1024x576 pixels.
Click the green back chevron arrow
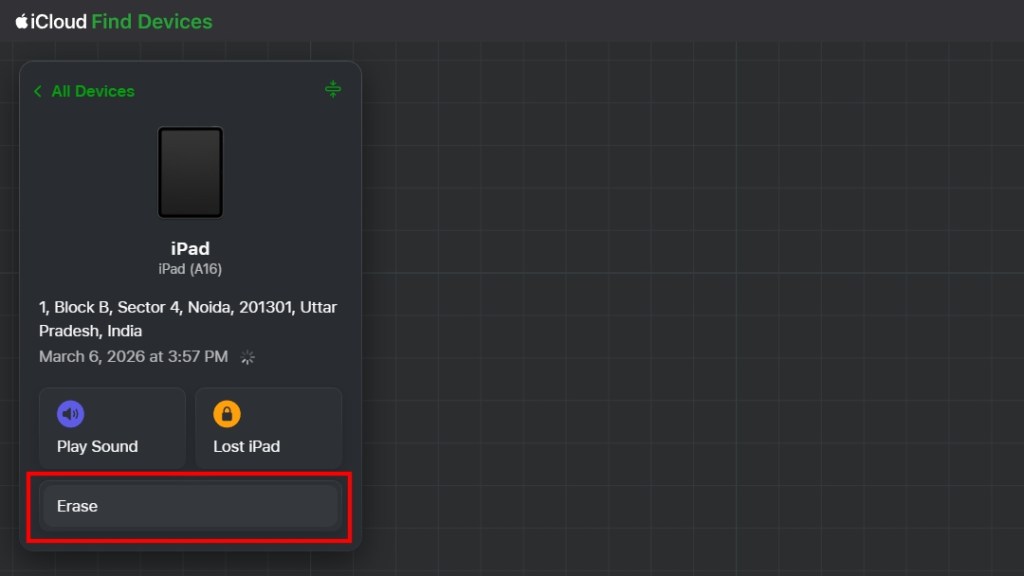click(x=38, y=91)
